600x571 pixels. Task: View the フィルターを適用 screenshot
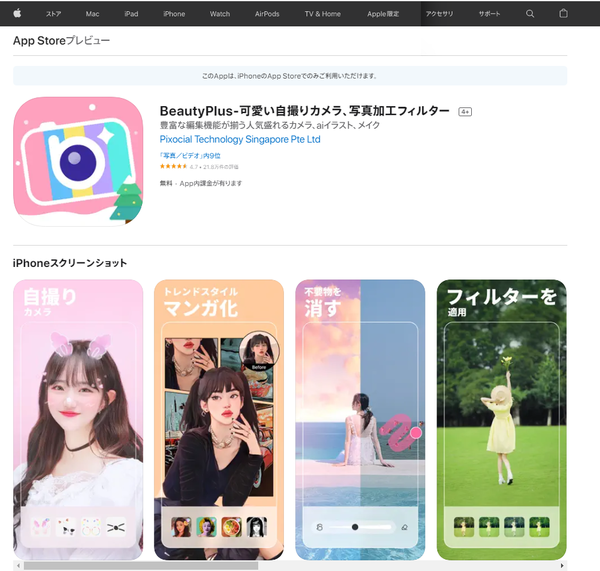coord(502,419)
